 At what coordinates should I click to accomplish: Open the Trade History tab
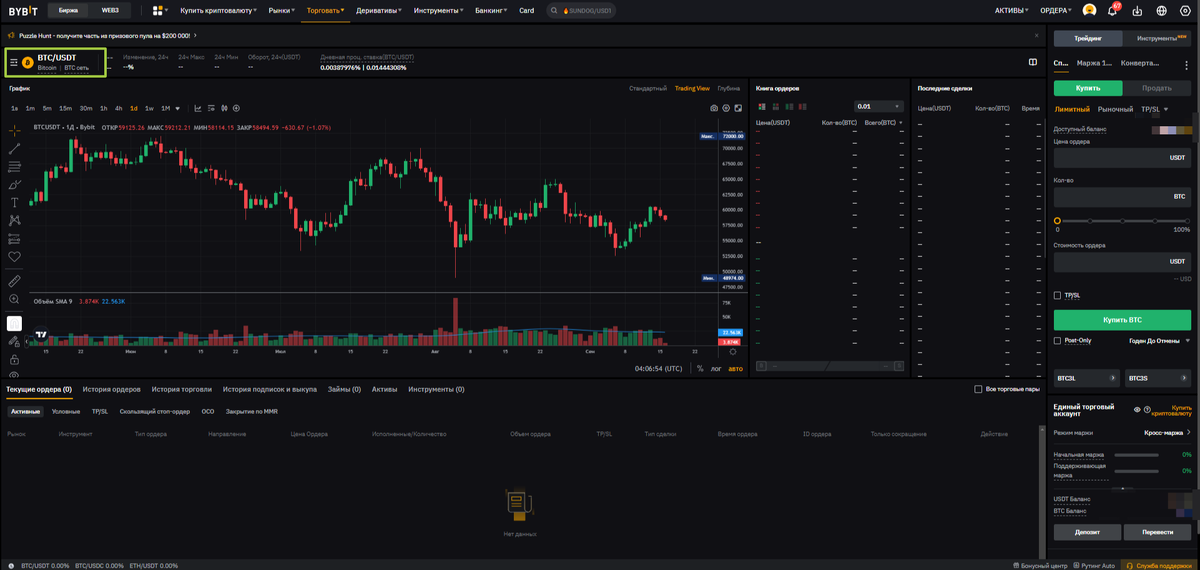coord(182,389)
